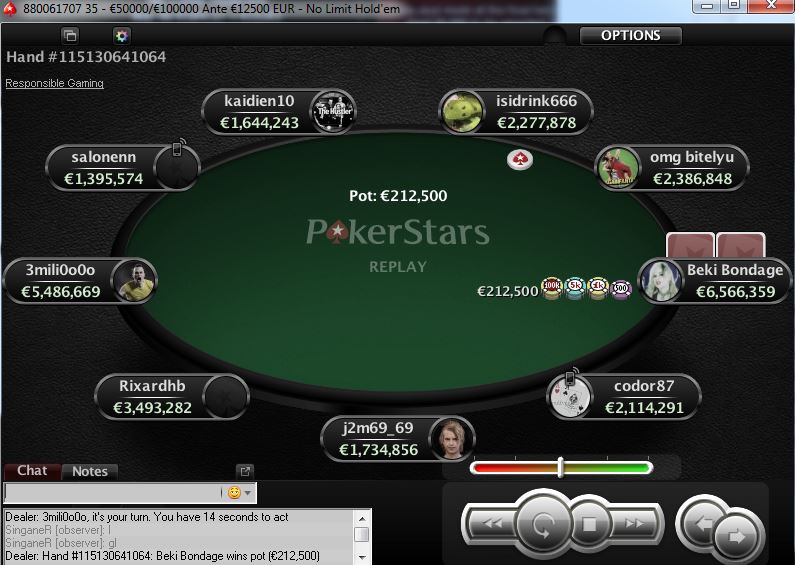Open the Responsible Gaming link

[x=54, y=83]
